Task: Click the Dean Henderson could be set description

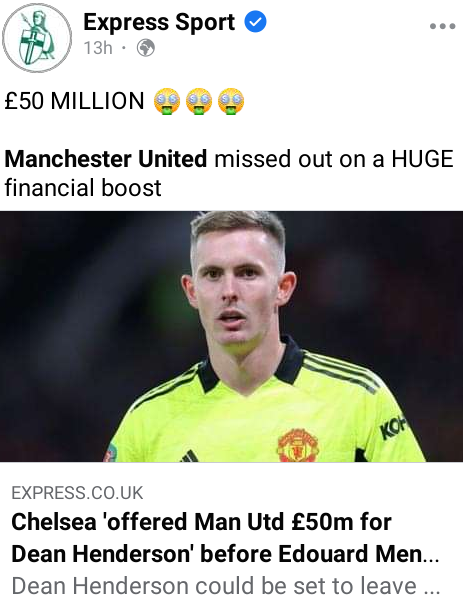Action: coord(225,586)
